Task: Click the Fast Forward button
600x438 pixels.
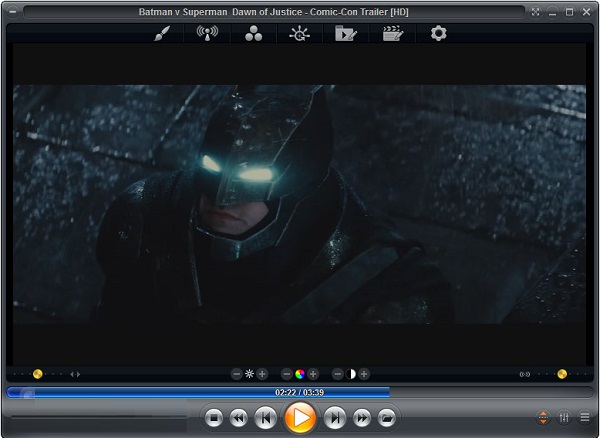Action: 362,417
